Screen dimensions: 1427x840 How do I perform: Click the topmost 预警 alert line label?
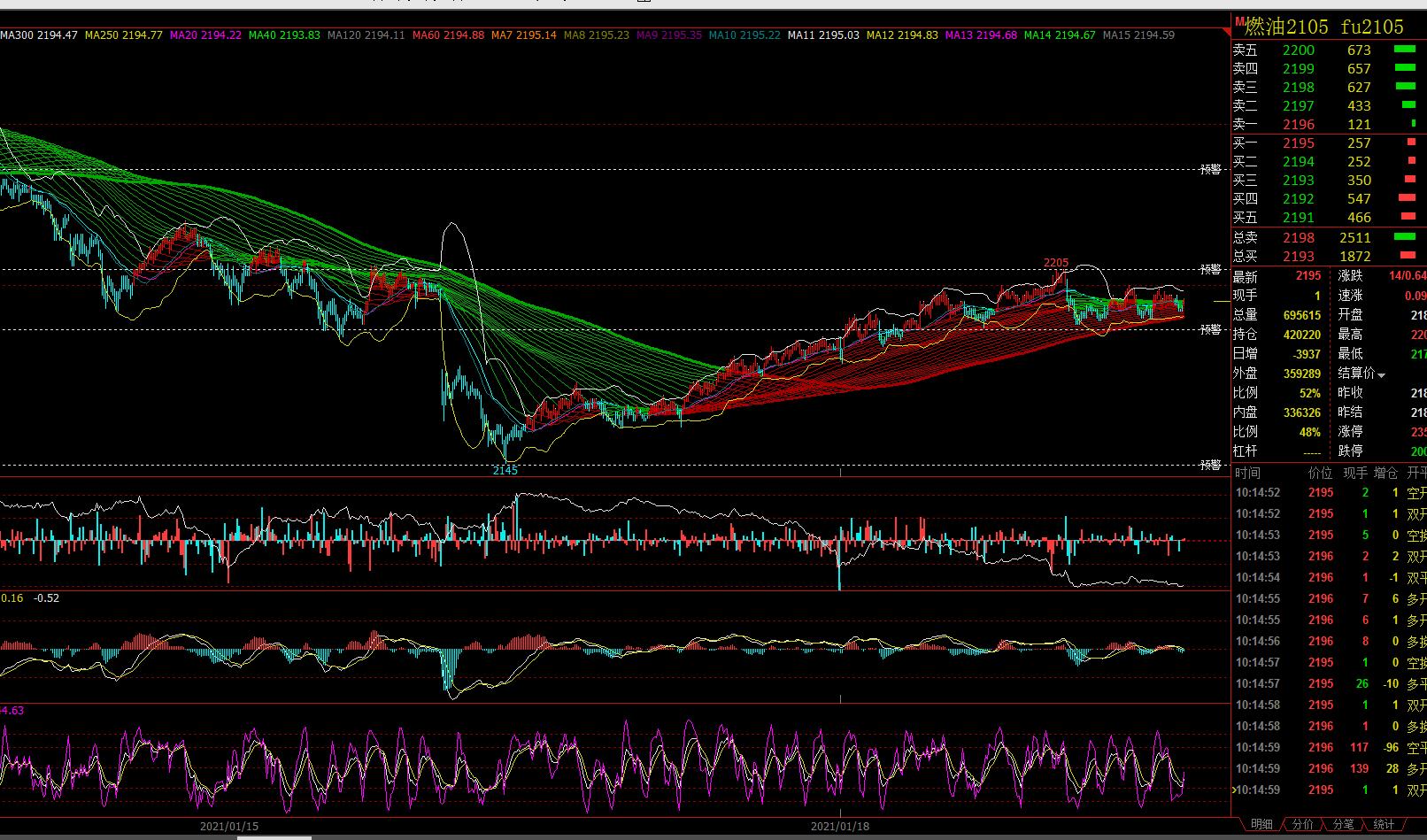1211,169
